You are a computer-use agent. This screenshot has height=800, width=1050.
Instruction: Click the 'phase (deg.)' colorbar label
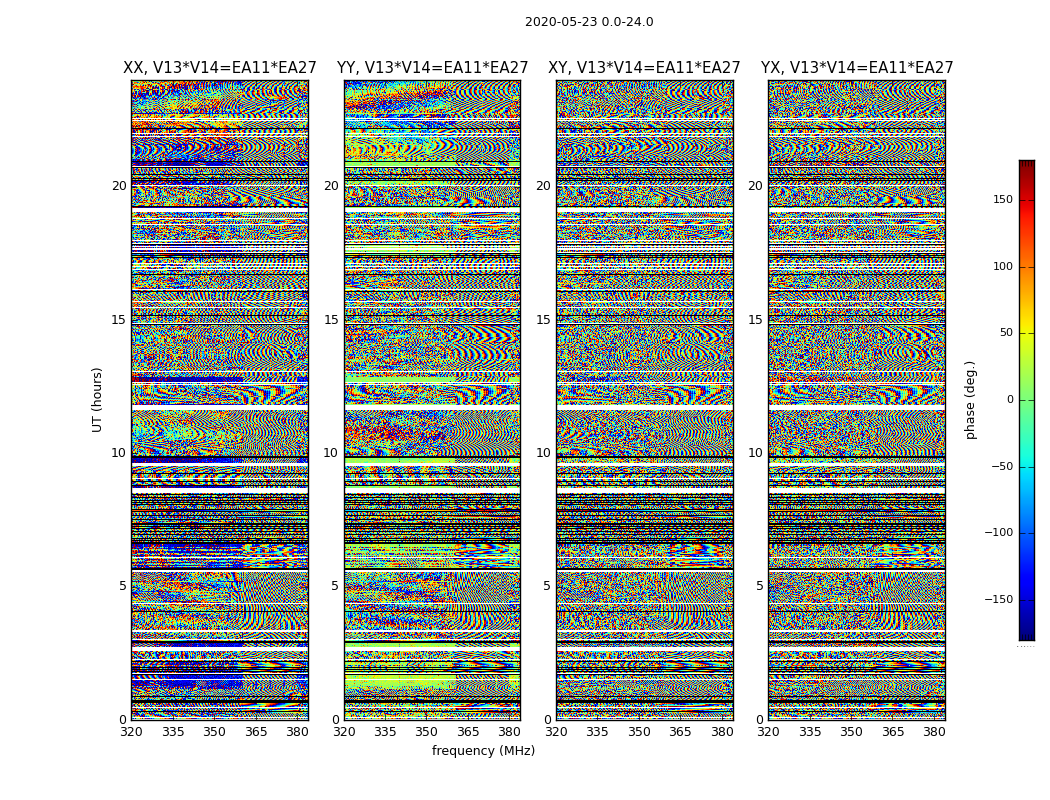[x=970, y=400]
